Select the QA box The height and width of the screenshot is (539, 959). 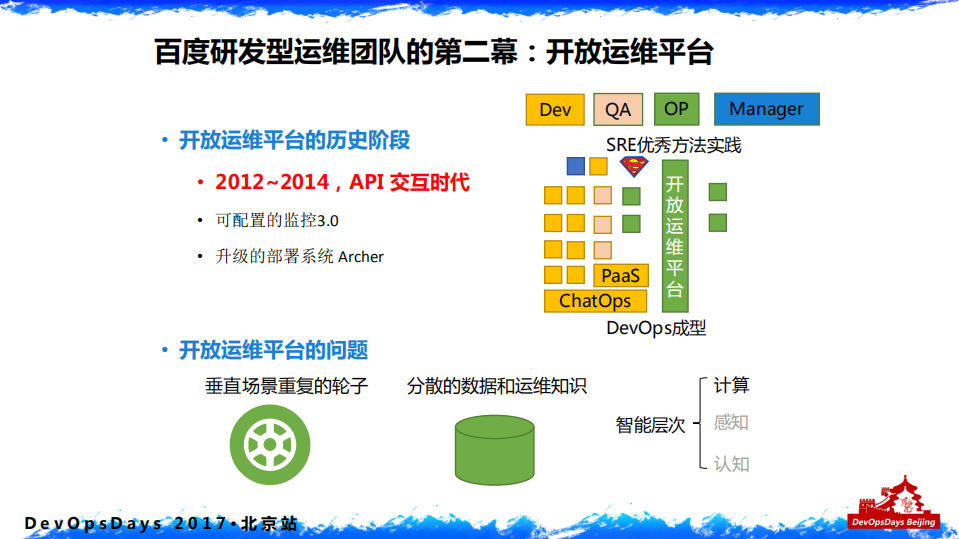pyautogui.click(x=618, y=110)
